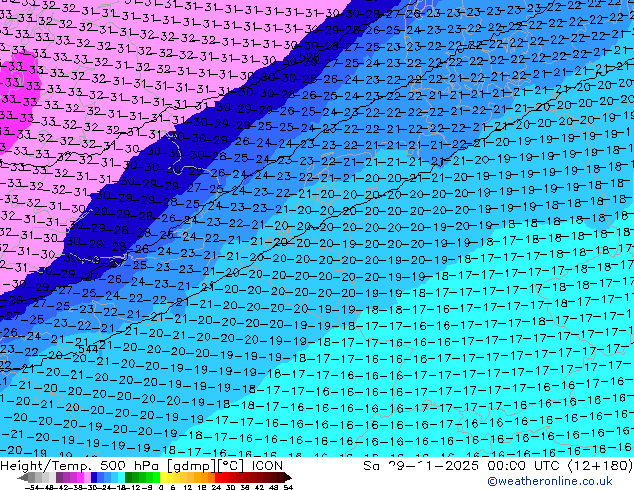The height and width of the screenshot is (490, 634).
Task: Pick the bright red swatch in the legend
Action: coord(218,478)
